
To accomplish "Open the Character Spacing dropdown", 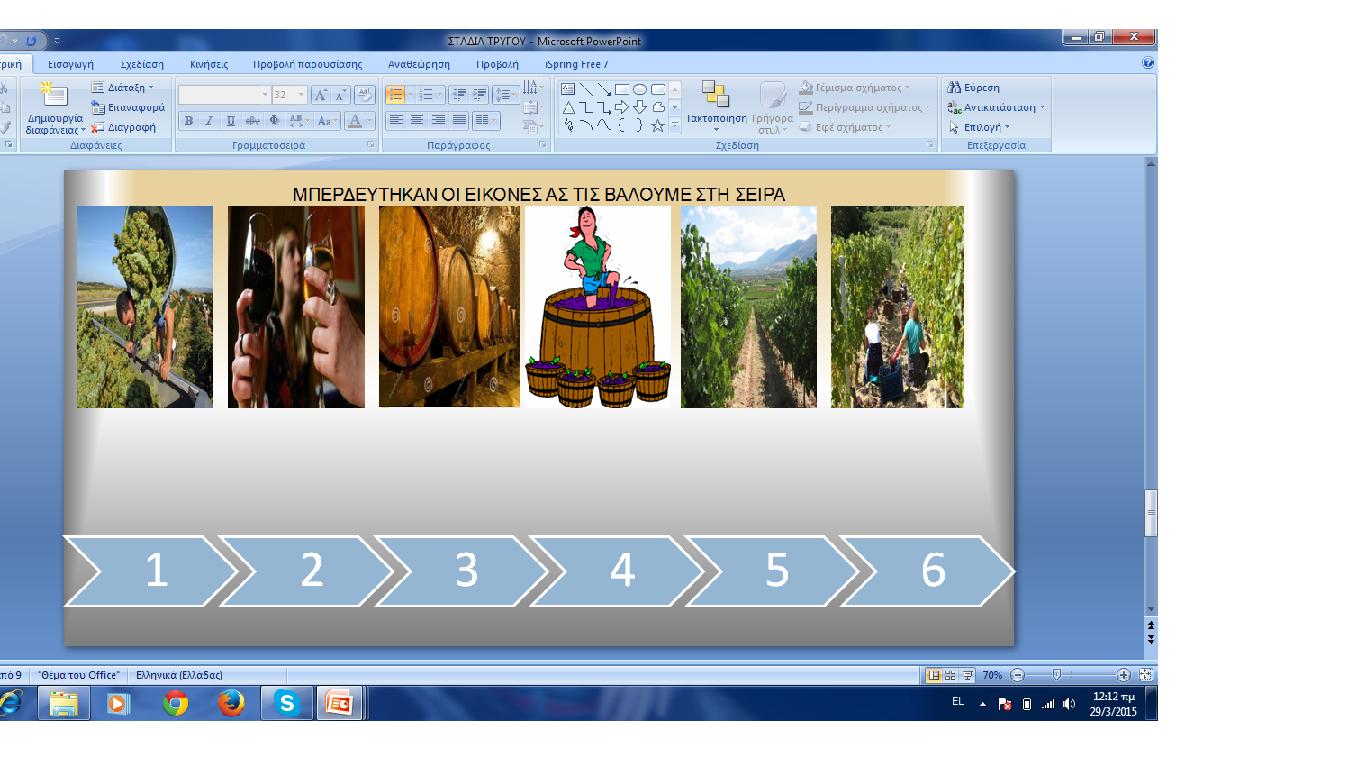I will pos(299,121).
